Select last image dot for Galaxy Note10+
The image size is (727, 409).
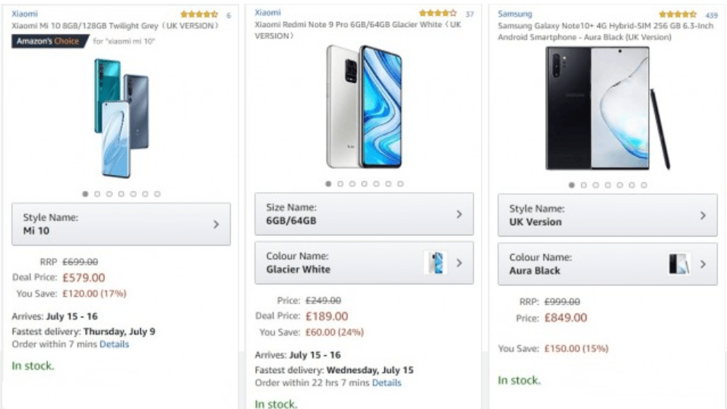[x=643, y=185]
